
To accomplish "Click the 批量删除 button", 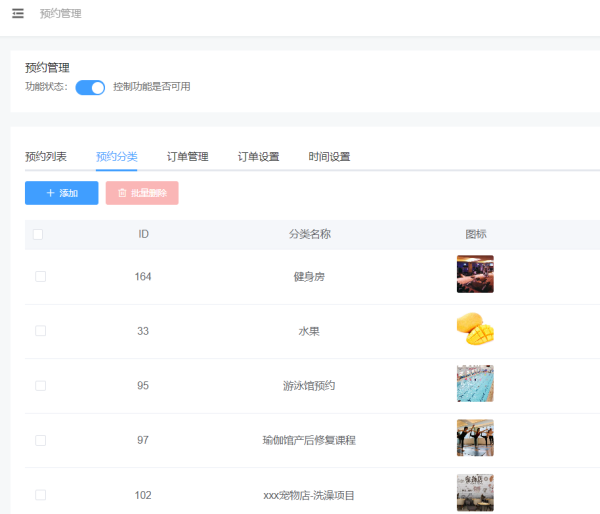I will pyautogui.click(x=142, y=193).
